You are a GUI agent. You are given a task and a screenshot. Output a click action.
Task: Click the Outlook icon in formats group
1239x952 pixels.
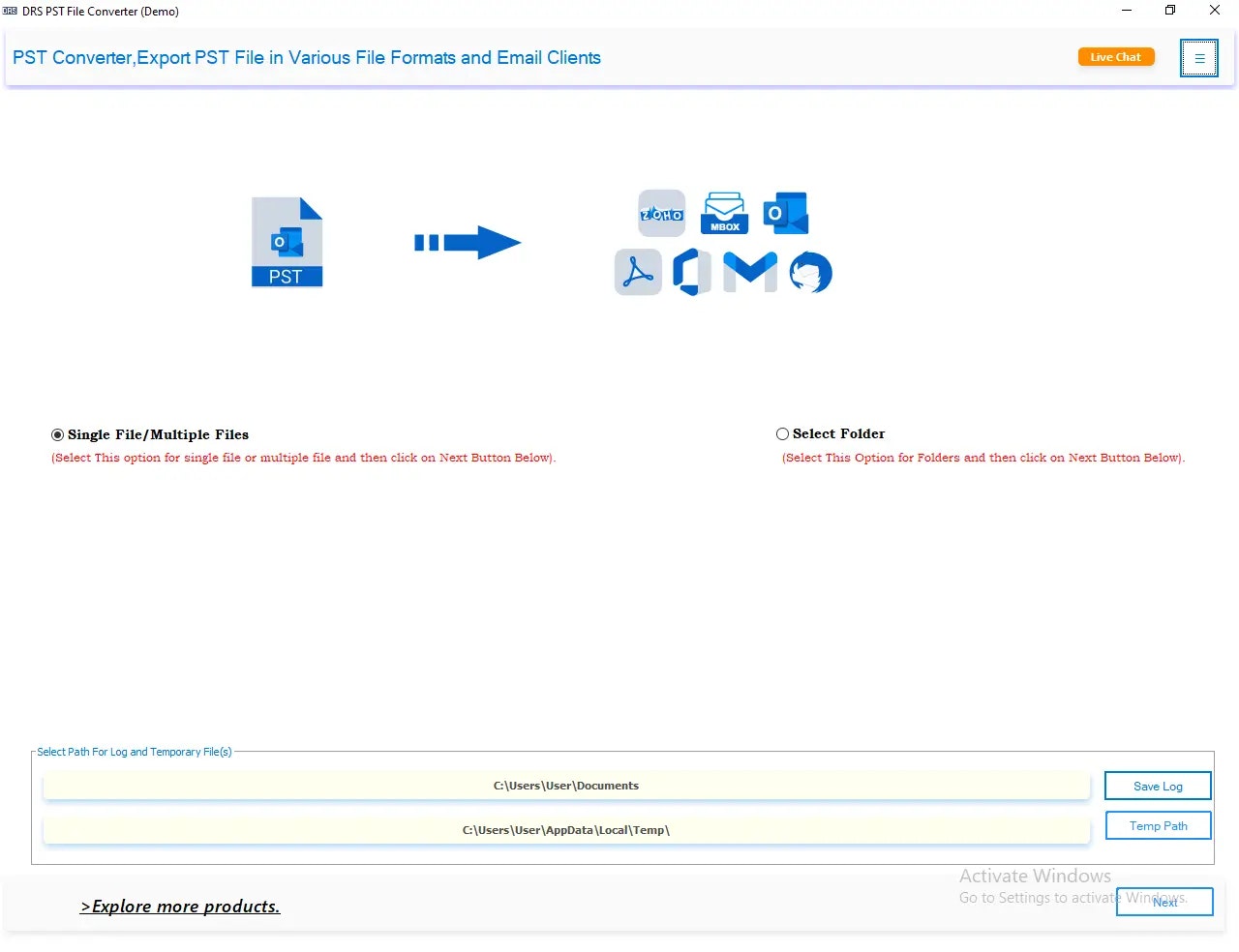785,213
